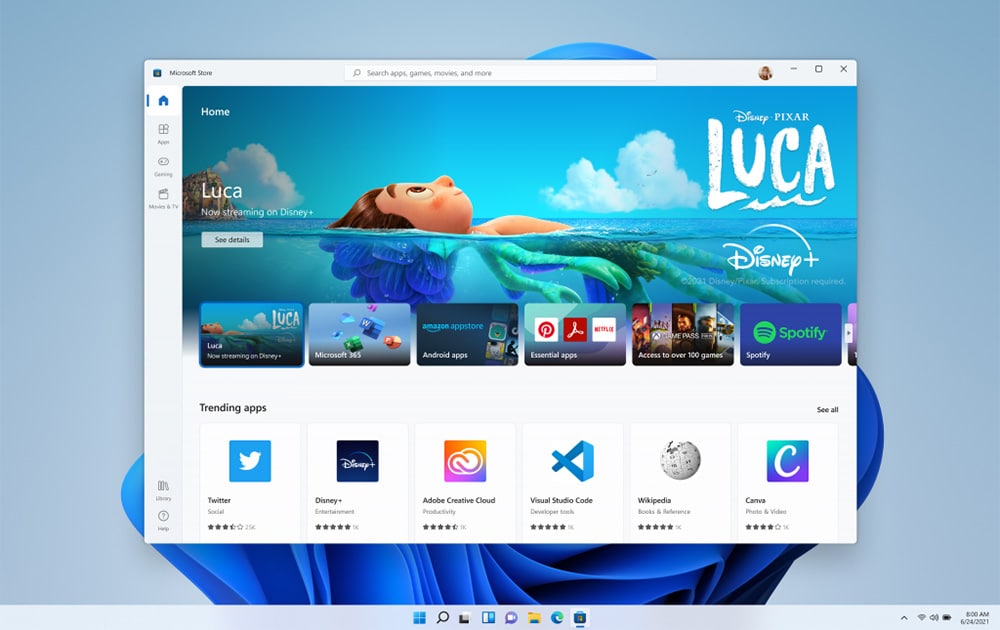Open the Microsoft 365 carousel card
The height and width of the screenshot is (630, 1000).
tap(359, 334)
